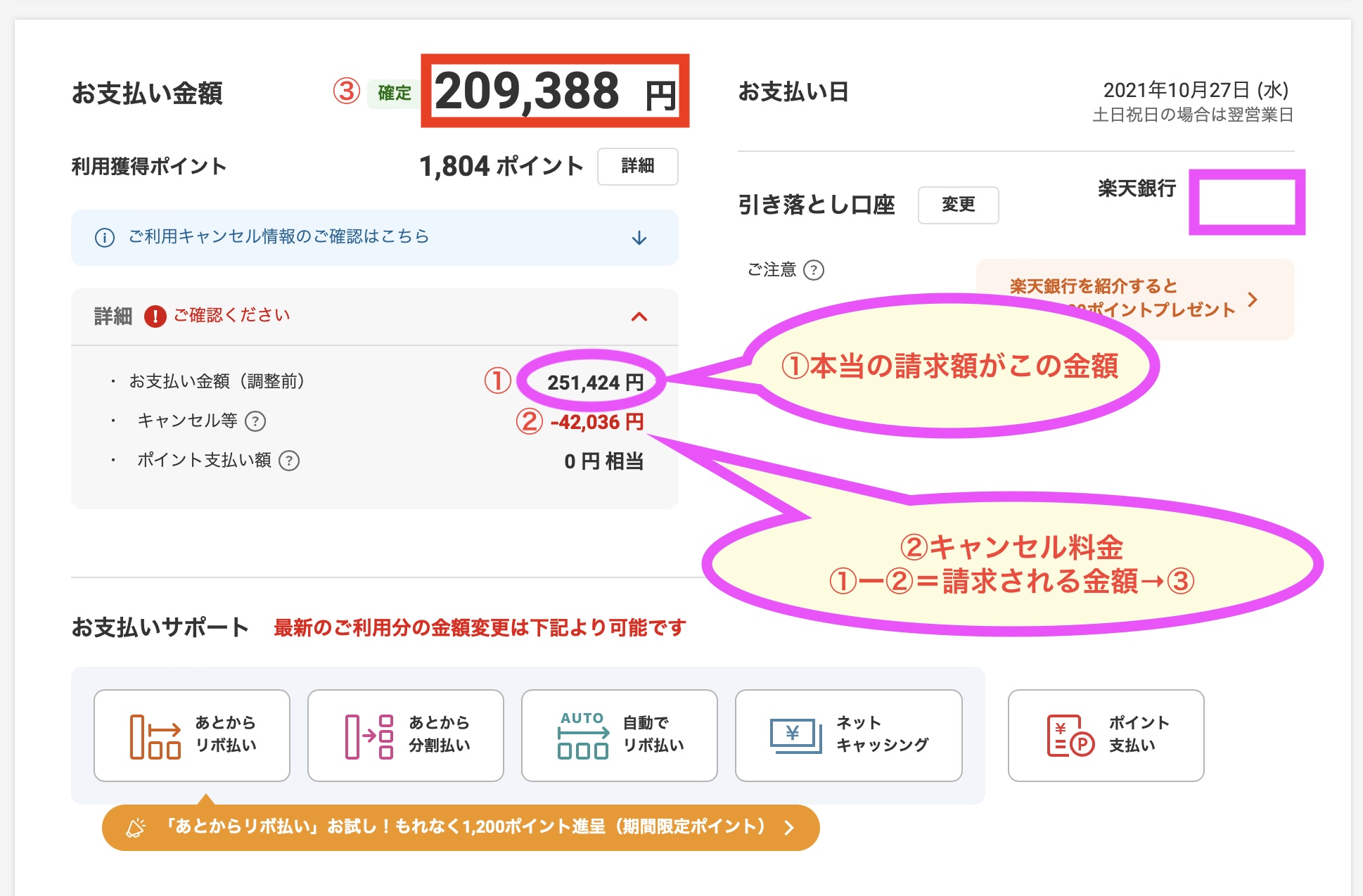This screenshot has height=896, width=1363.
Task: Click the 確定 status badge
Action: click(394, 93)
